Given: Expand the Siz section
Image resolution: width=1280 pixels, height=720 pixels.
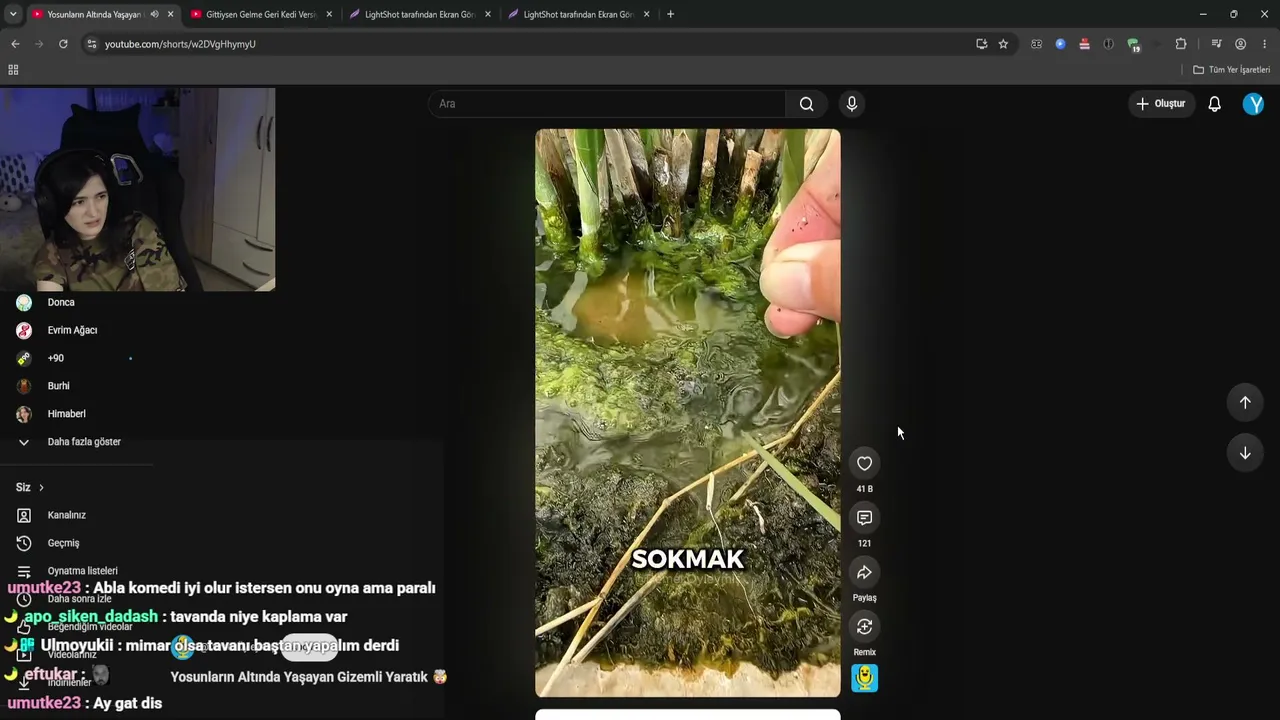Looking at the screenshot, I should (x=30, y=487).
